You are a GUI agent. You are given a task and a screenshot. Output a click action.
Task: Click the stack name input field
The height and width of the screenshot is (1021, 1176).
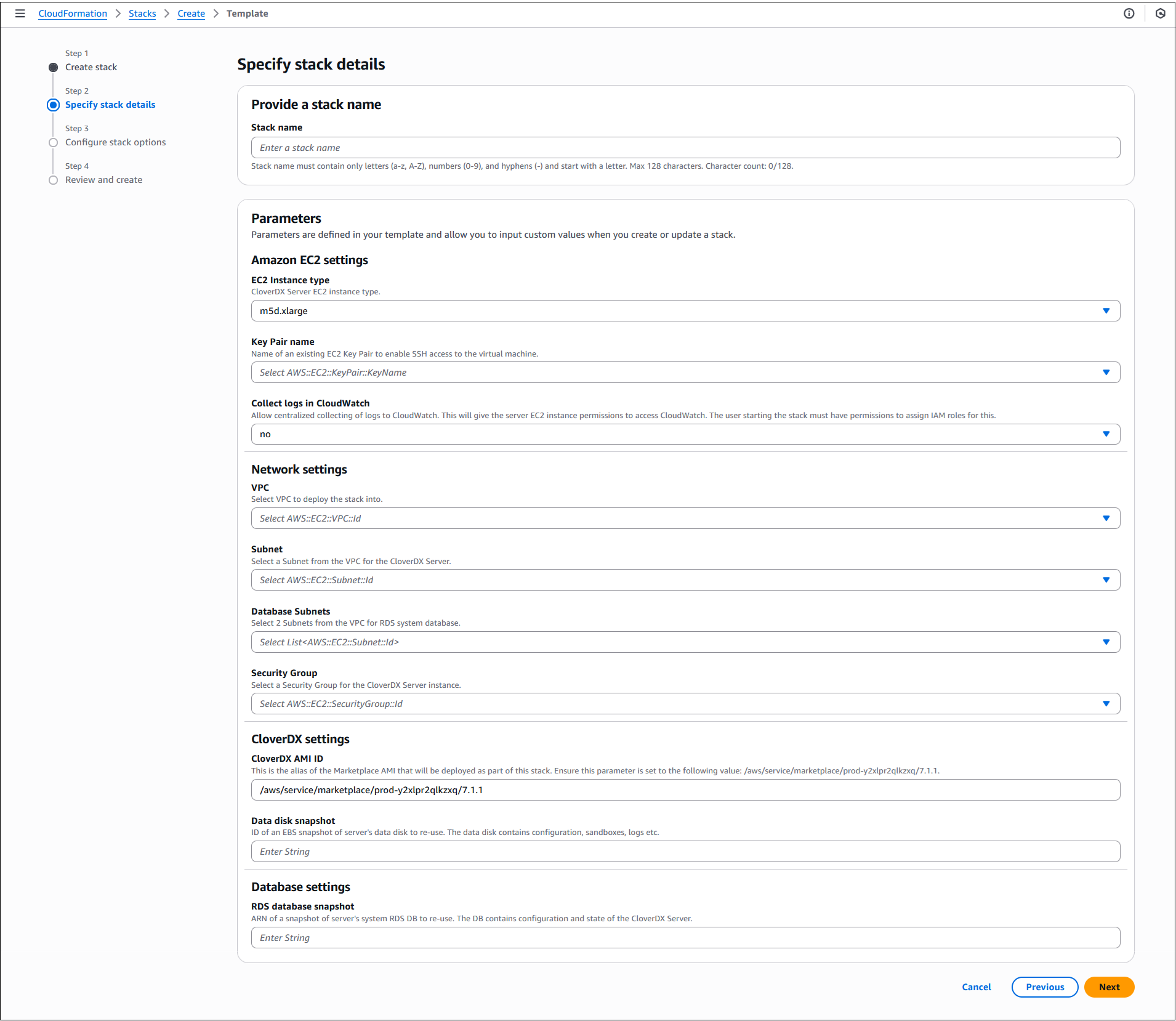tap(685, 147)
